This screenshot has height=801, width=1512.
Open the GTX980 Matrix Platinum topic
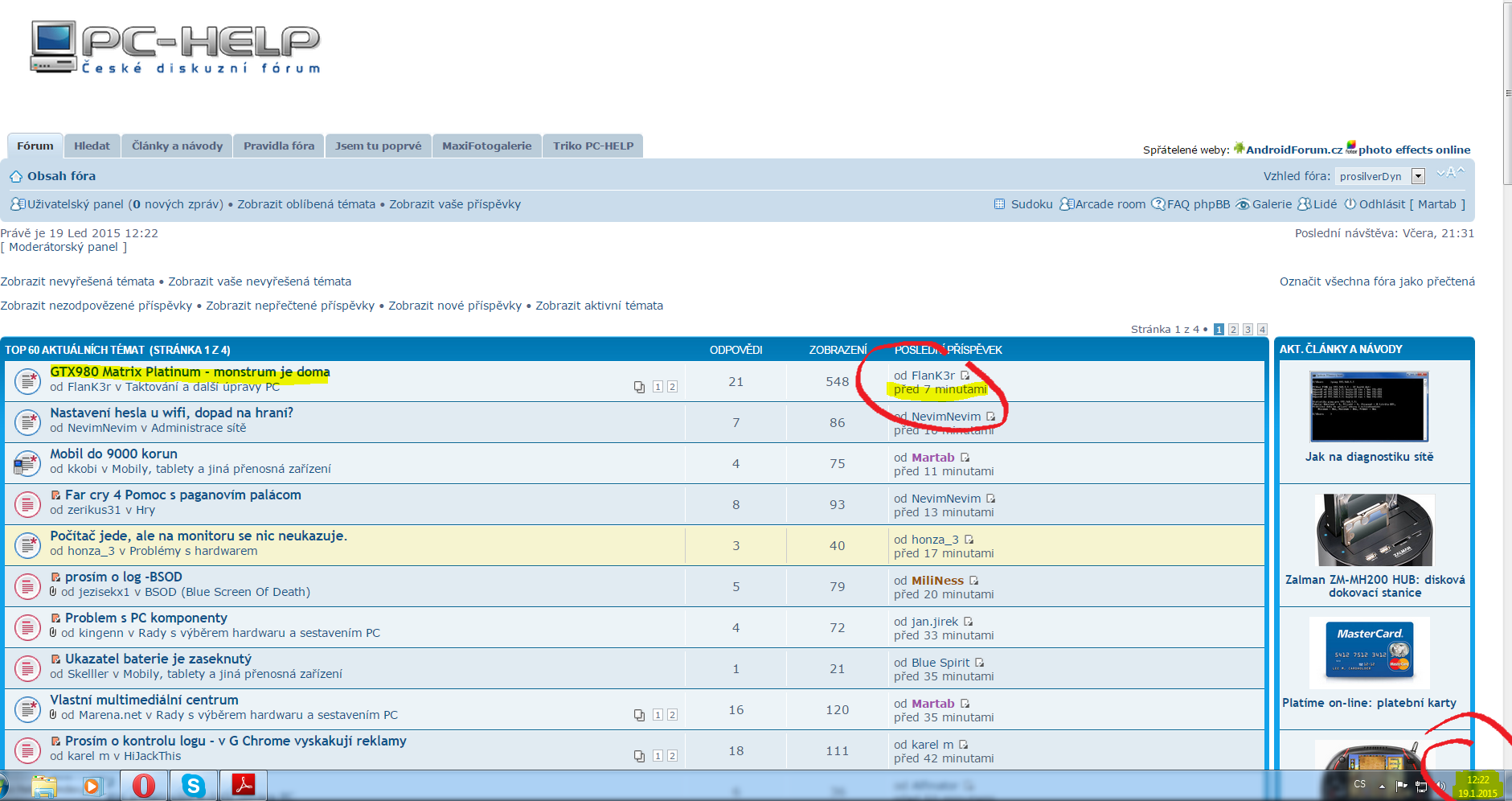coord(190,372)
